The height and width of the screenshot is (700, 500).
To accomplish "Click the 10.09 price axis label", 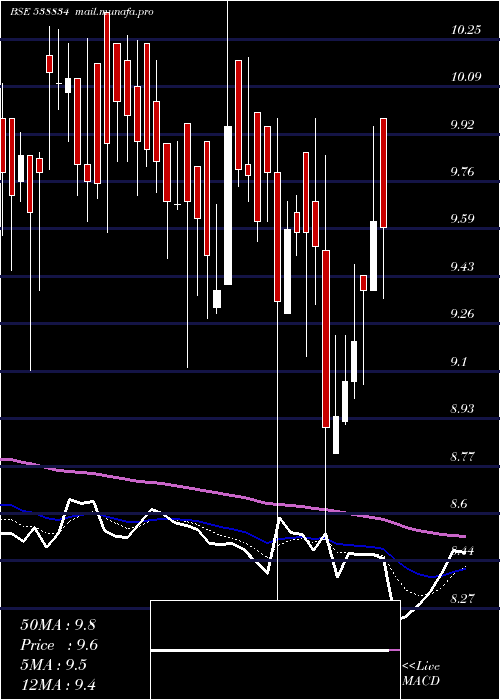I will tap(466, 77).
